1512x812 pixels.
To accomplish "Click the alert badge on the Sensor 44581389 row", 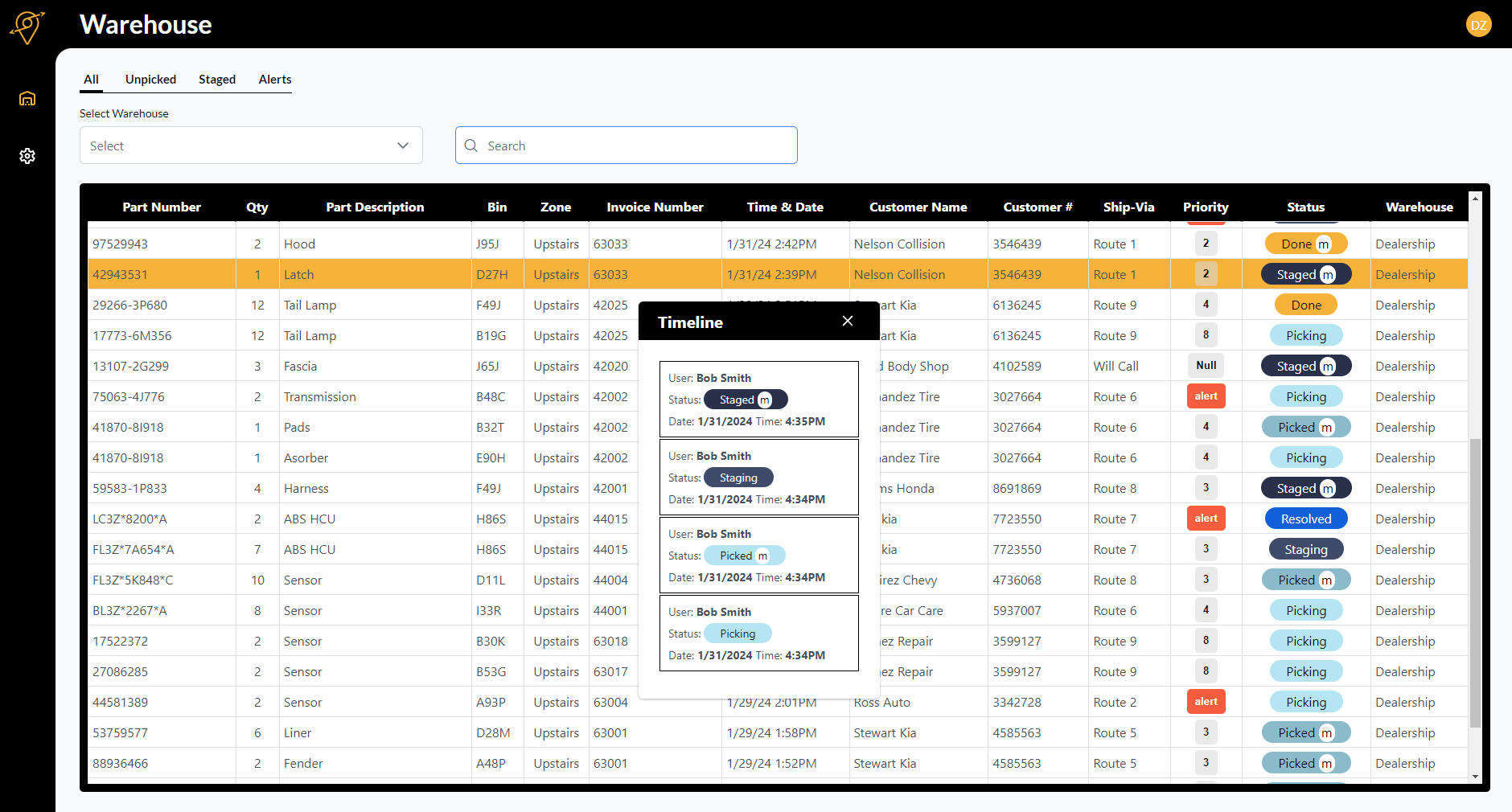I will pos(1206,701).
